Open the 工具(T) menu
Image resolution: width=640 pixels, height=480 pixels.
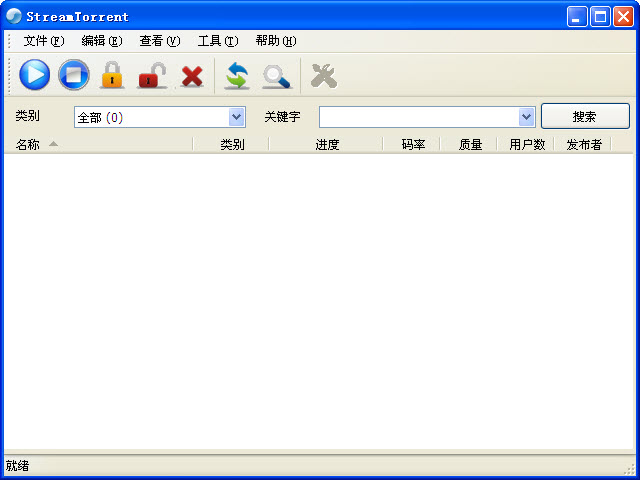pyautogui.click(x=218, y=41)
